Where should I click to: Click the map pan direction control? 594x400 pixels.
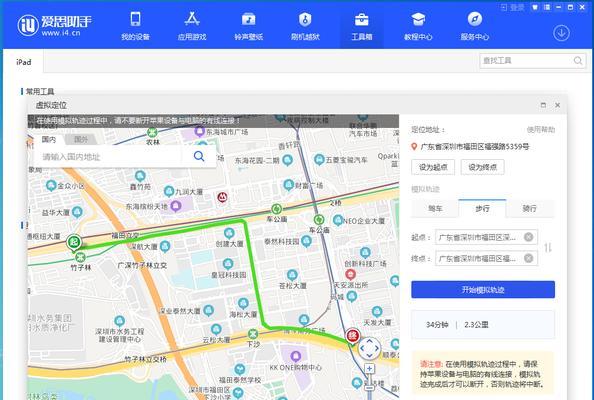point(369,348)
